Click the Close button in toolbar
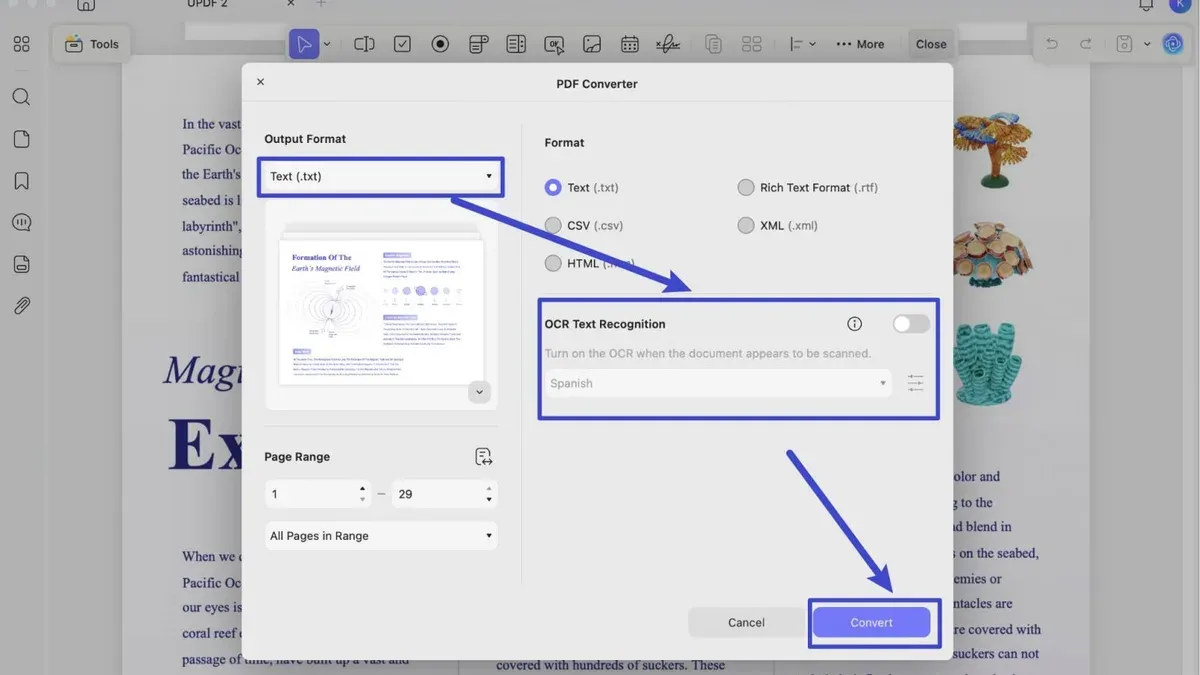1200x675 pixels. (x=931, y=44)
